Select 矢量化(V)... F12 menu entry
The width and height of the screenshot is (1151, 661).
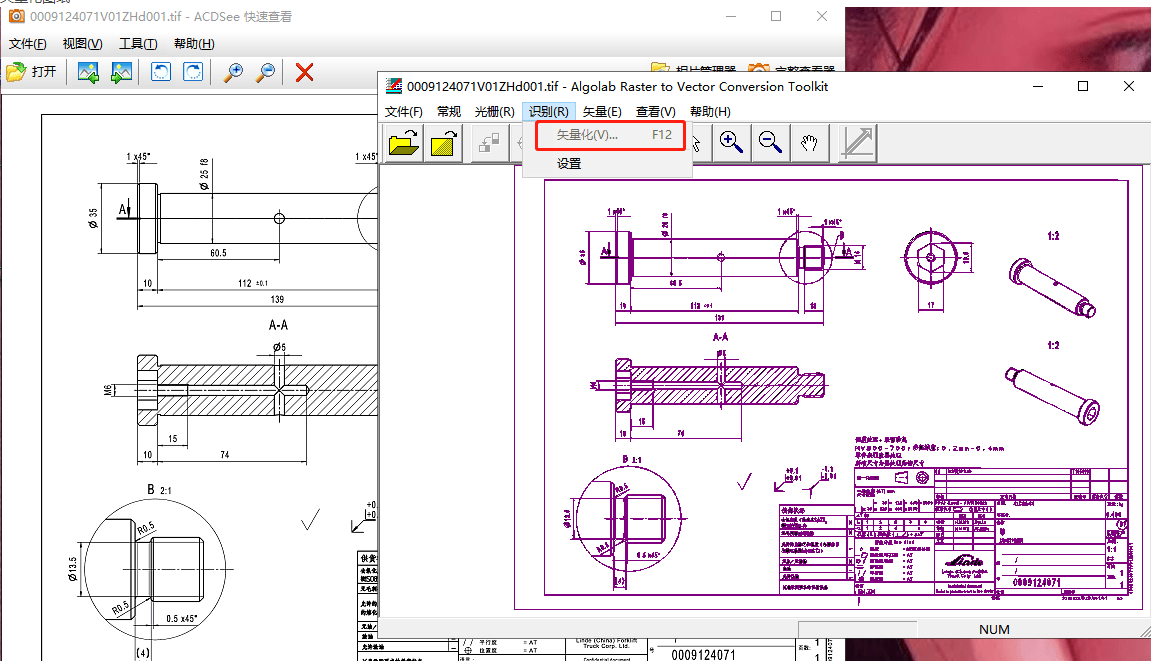609,135
